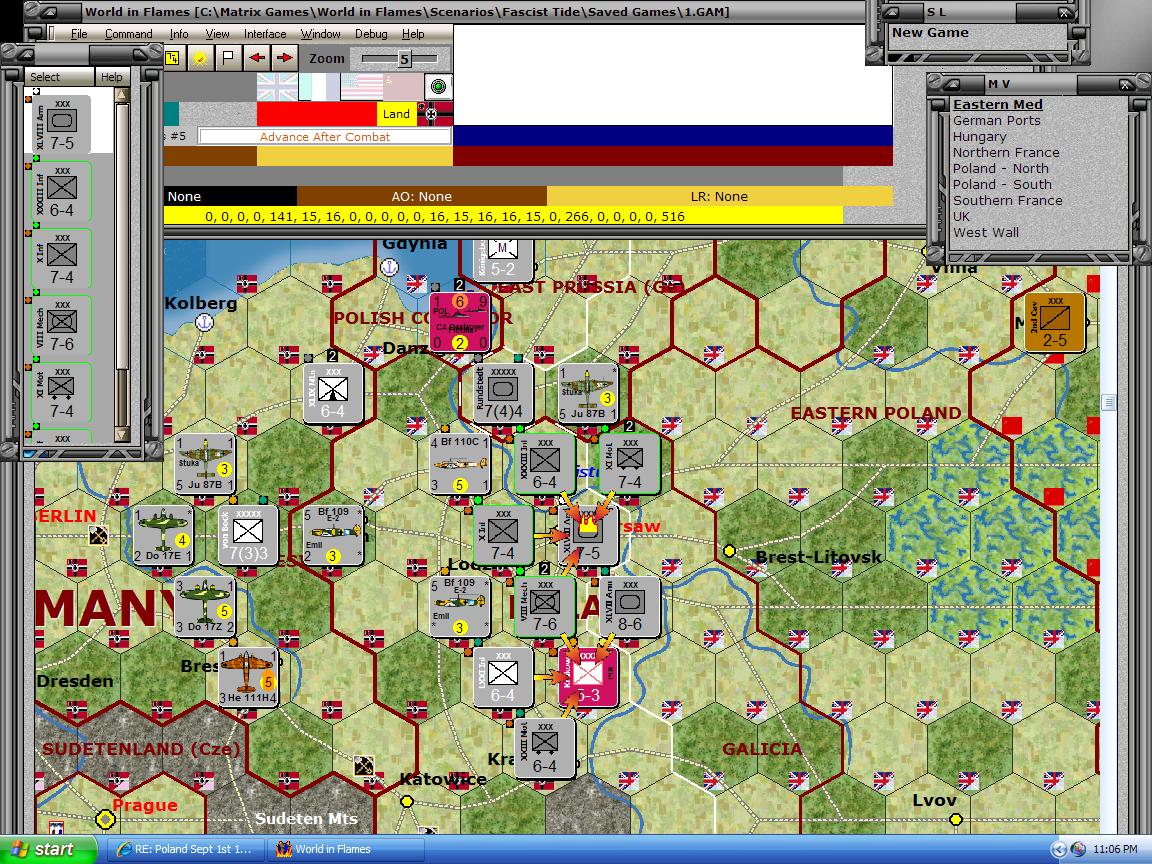Viewport: 1152px width, 864px height.
Task: Select the XLIX Mtn 6-4 counter
Action: click(x=333, y=394)
